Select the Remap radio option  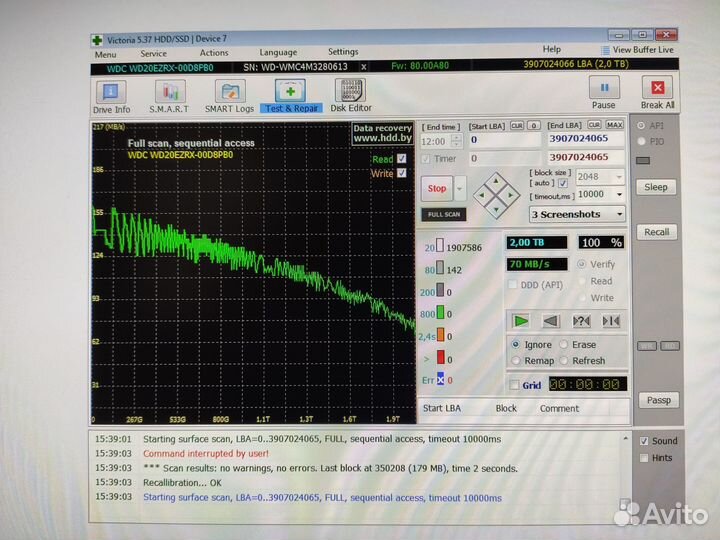coord(516,360)
